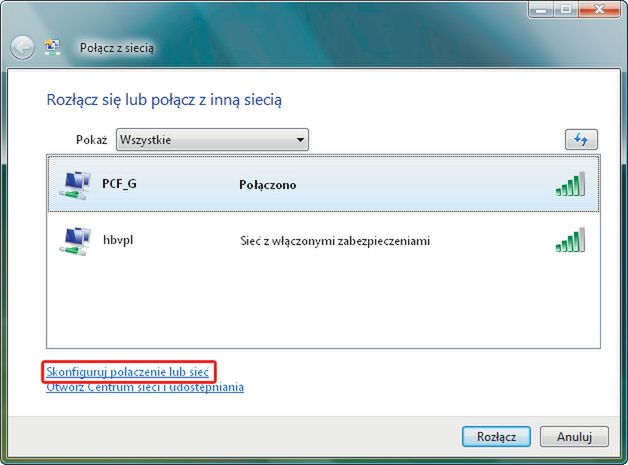Click the 'Połącz z siecią' window title
Viewport: 628px width, 465px height.
(117, 48)
